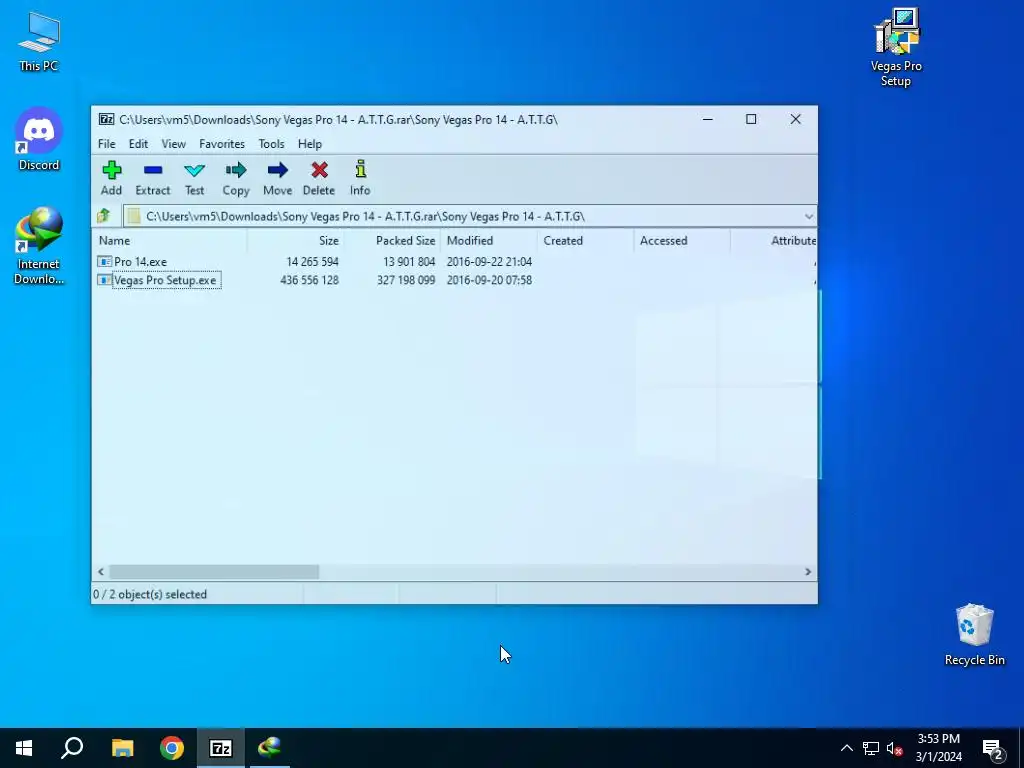Launch Google Chrome from taskbar
The width and height of the screenshot is (1024, 768).
coord(172,748)
